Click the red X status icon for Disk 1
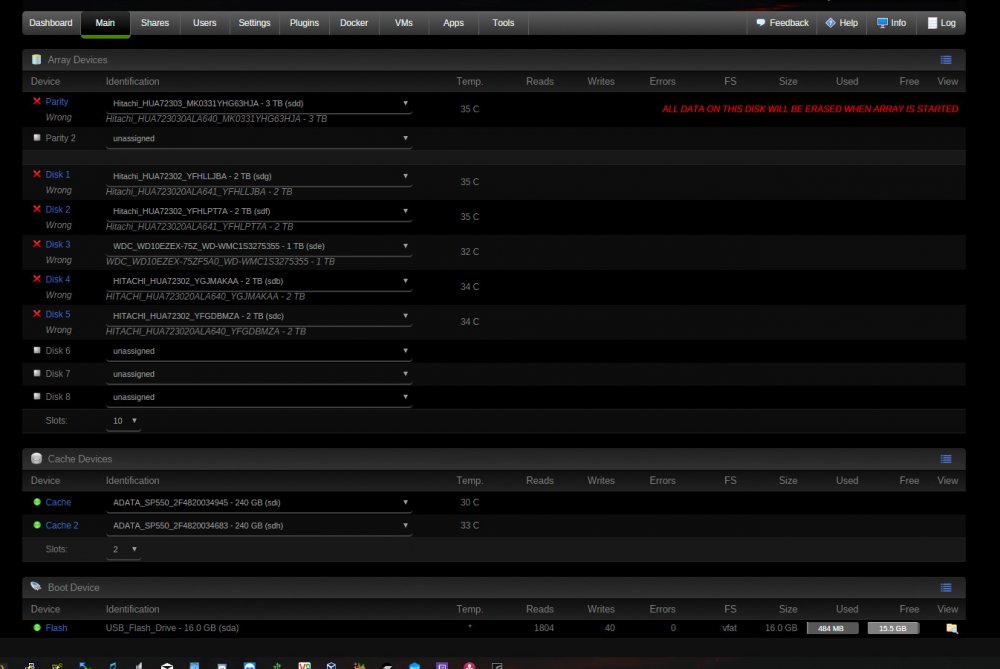Screen dimensions: 1000x669 37,174
